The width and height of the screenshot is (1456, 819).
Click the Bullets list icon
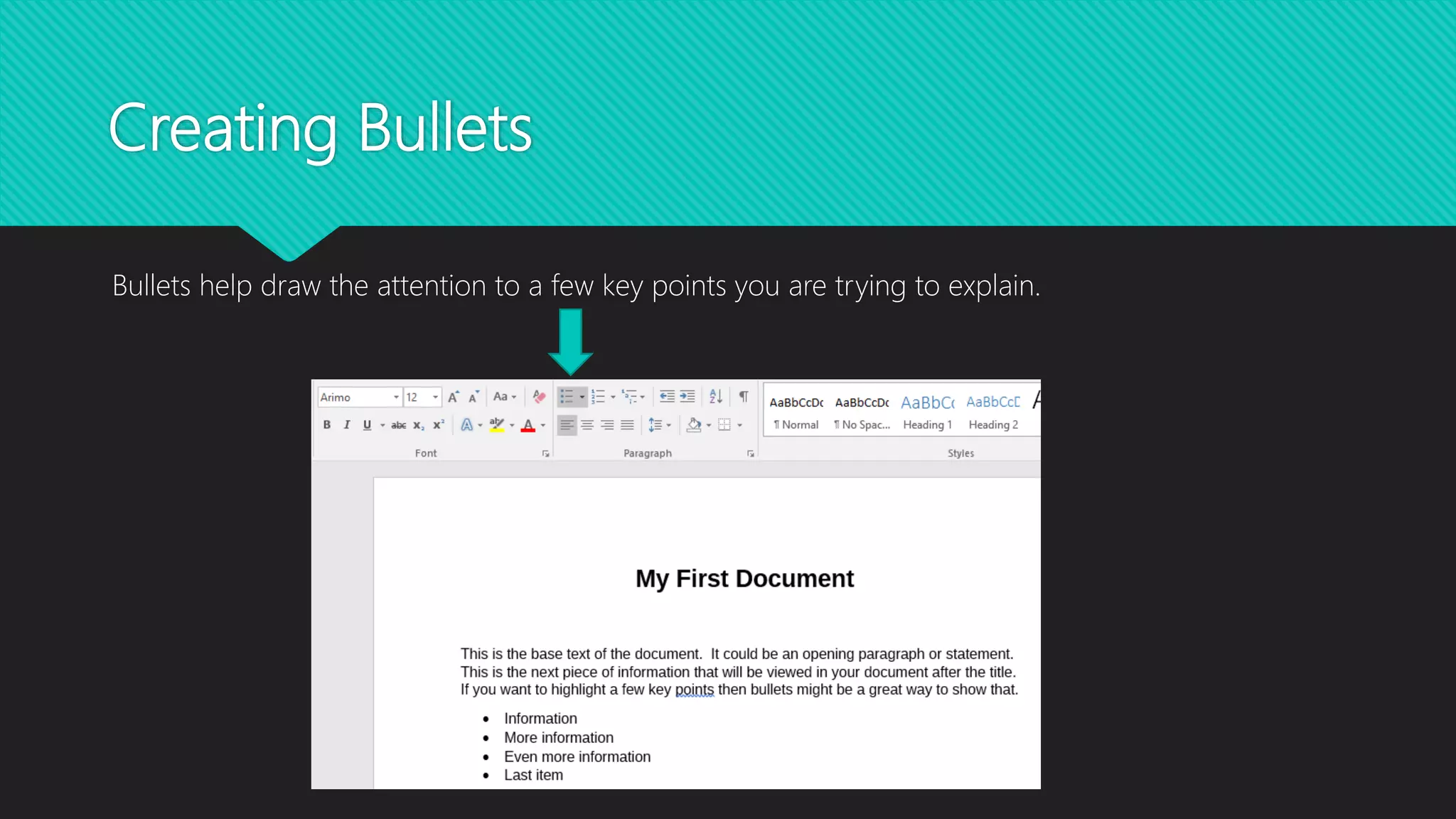pyautogui.click(x=567, y=397)
